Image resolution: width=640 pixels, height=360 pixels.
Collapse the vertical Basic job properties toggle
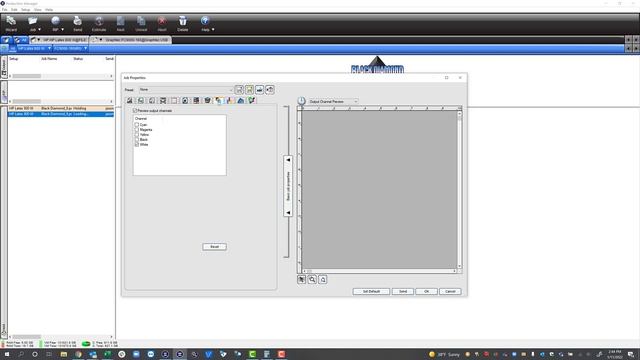pyautogui.click(x=288, y=186)
